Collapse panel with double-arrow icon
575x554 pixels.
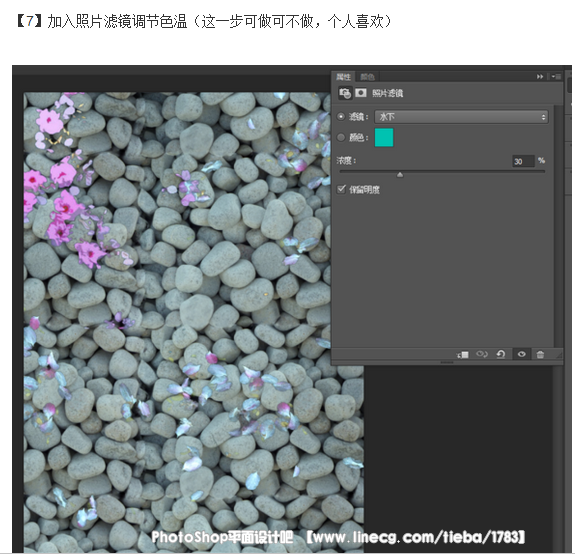click(539, 77)
